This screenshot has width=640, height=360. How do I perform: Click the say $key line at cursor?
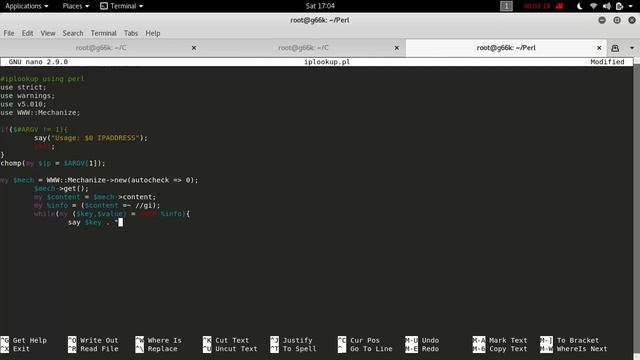point(95,222)
